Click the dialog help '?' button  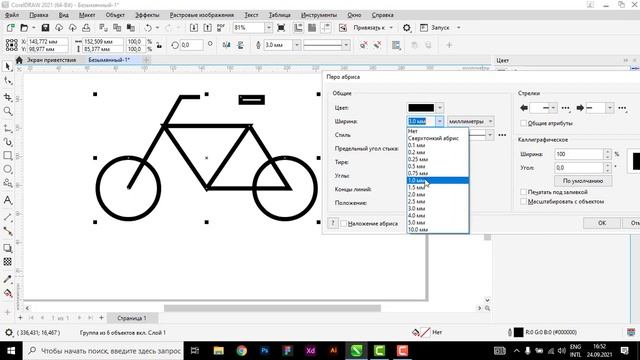333,223
